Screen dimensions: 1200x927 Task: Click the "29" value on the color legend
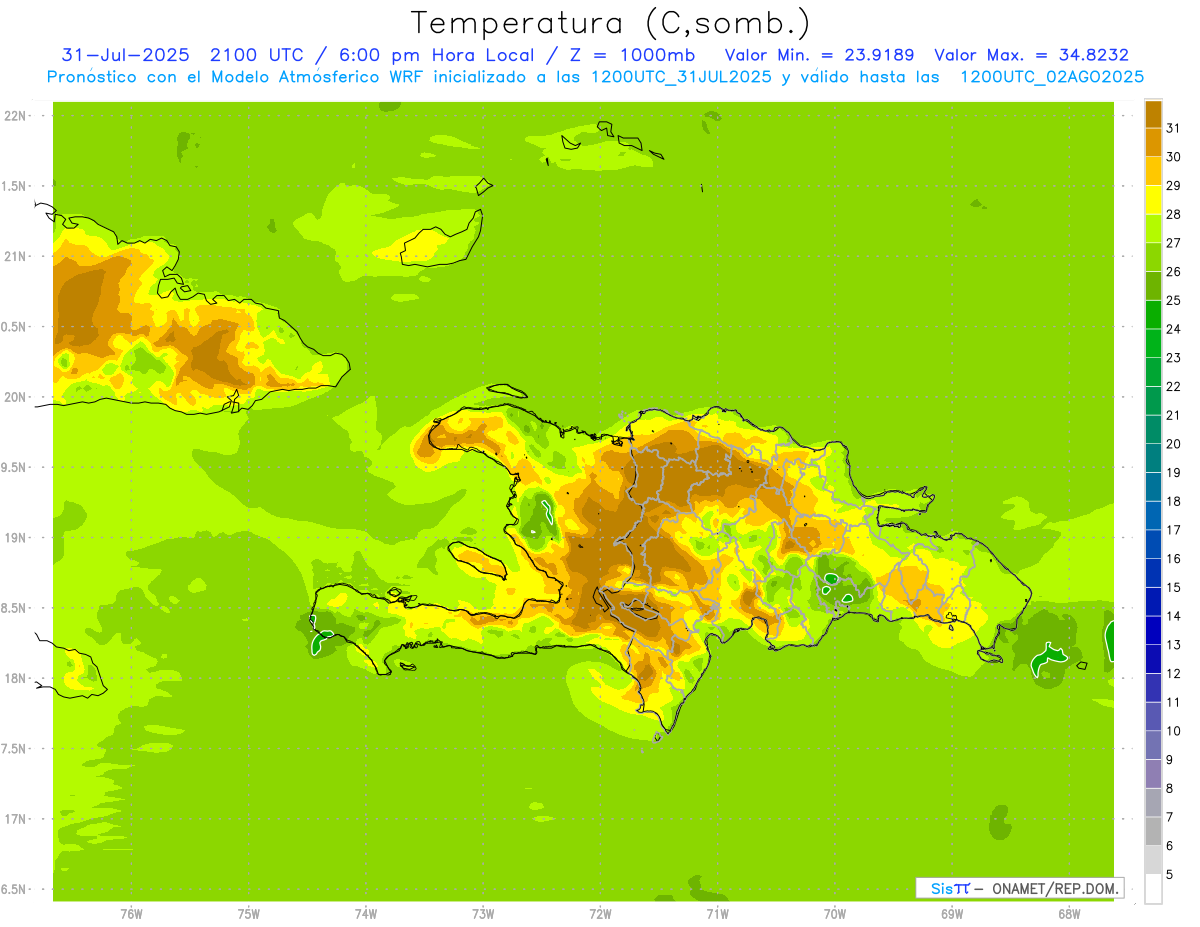tap(1174, 186)
